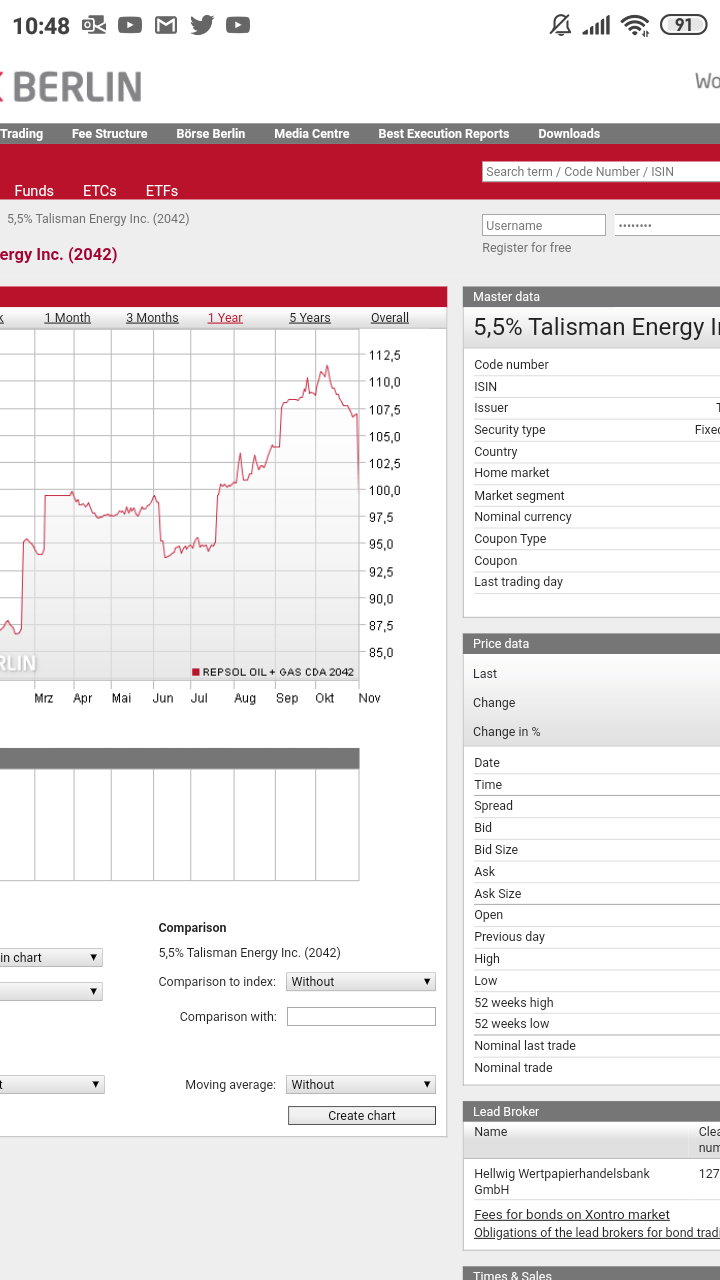The image size is (720, 1280).
Task: Switch to the ETFs tab
Action: (162, 191)
